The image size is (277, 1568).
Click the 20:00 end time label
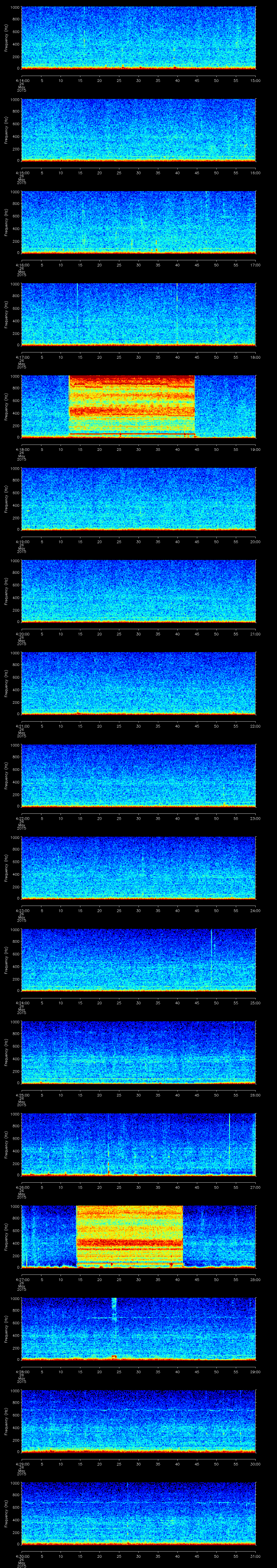(256, 542)
